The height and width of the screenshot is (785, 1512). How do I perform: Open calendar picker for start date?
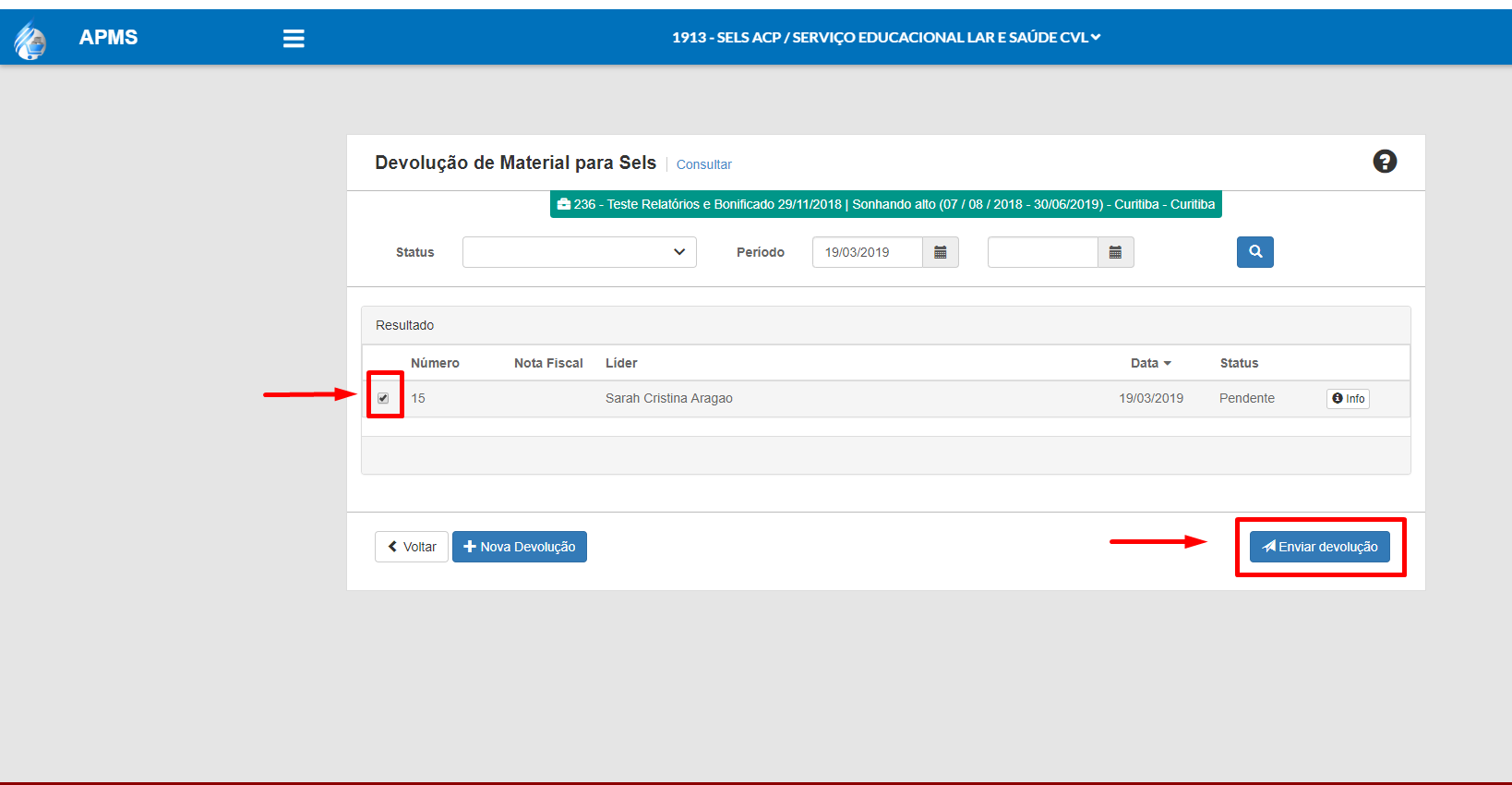pos(941,252)
